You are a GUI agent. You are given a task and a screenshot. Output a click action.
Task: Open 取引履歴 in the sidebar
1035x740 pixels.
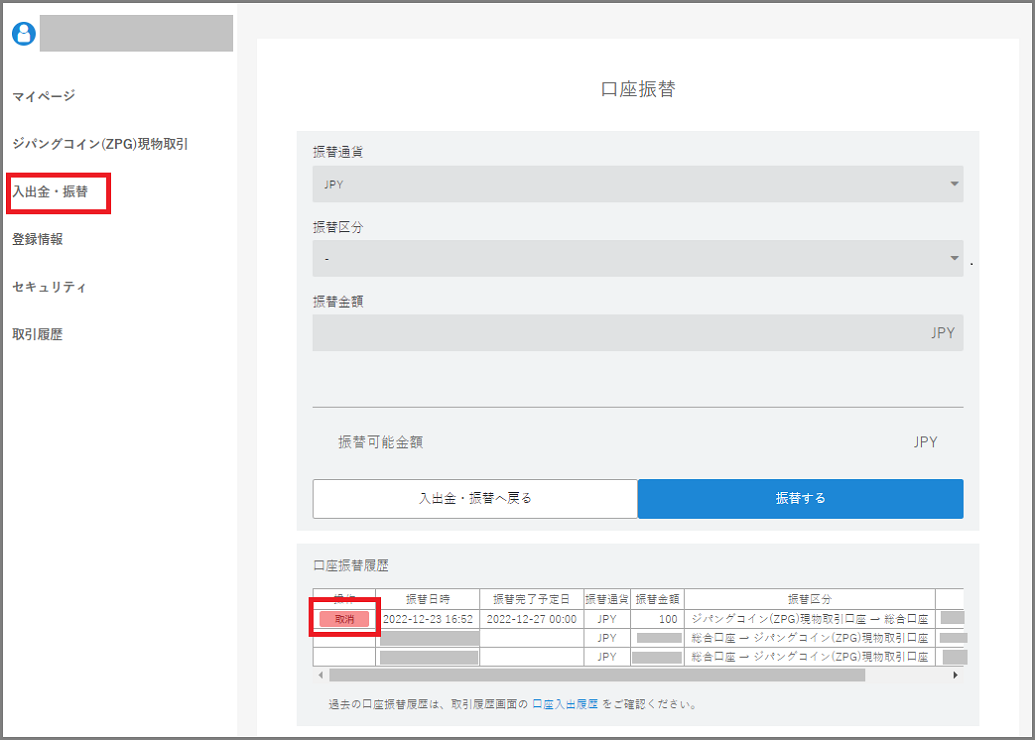point(38,334)
